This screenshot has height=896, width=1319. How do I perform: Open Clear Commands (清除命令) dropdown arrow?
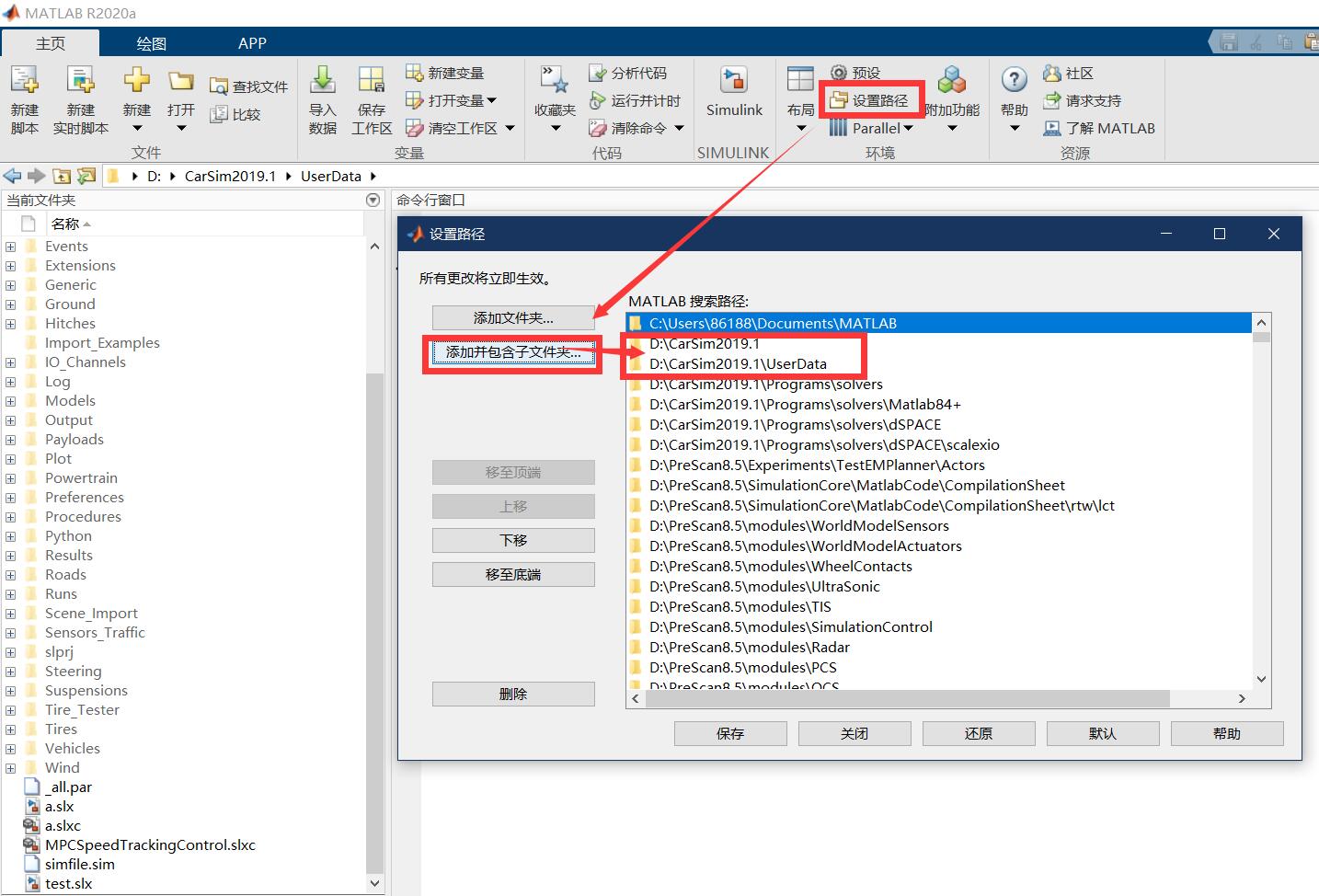point(679,129)
